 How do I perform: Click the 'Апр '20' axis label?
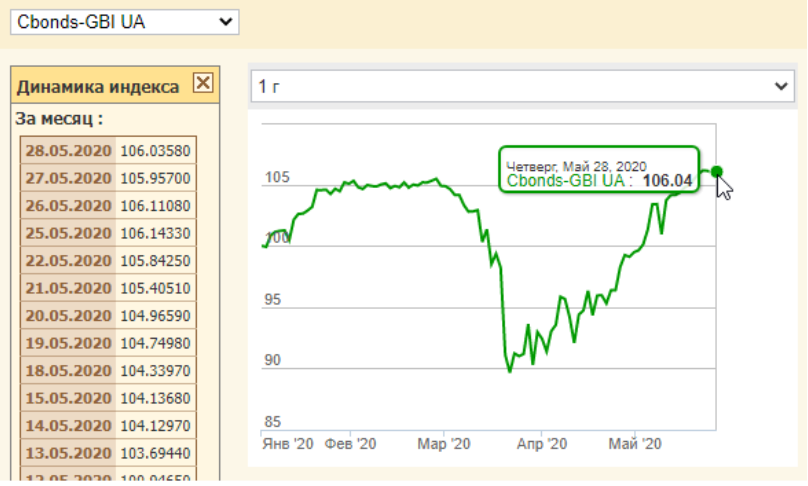(542, 444)
